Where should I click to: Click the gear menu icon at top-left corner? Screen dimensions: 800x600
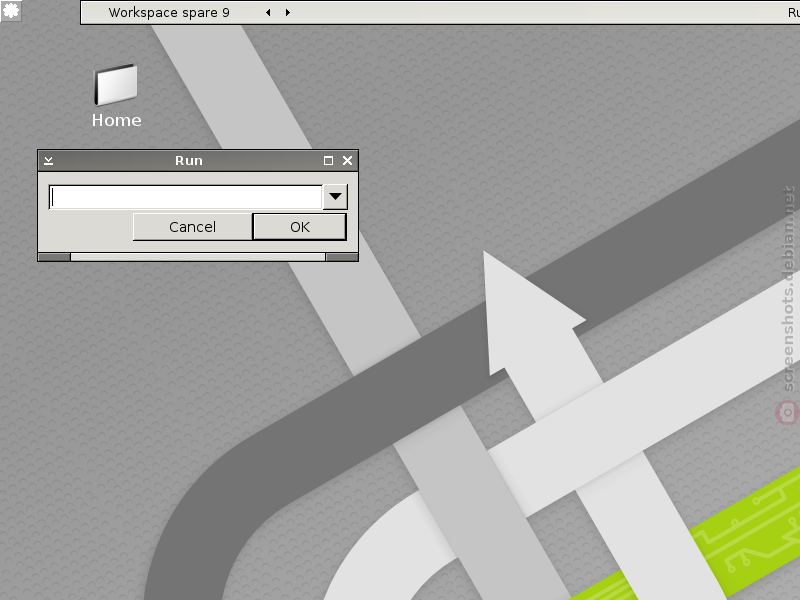click(11, 10)
